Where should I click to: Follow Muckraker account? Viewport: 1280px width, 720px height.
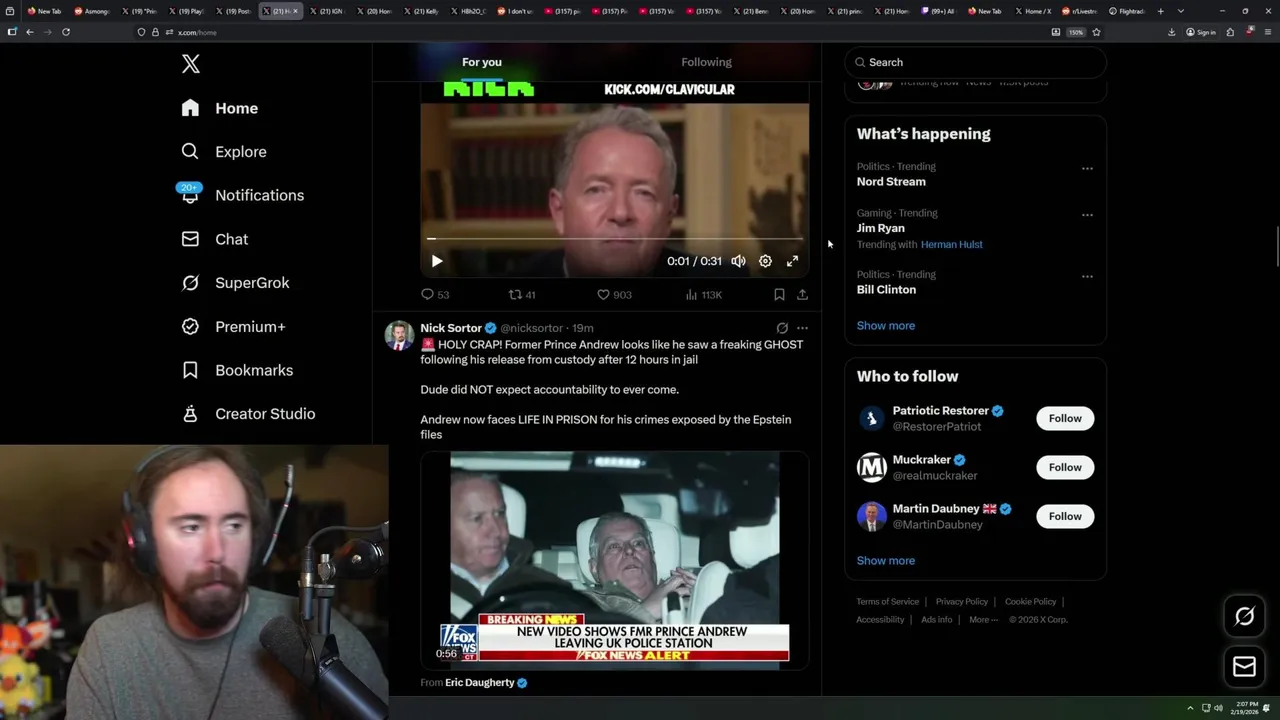(x=1065, y=468)
